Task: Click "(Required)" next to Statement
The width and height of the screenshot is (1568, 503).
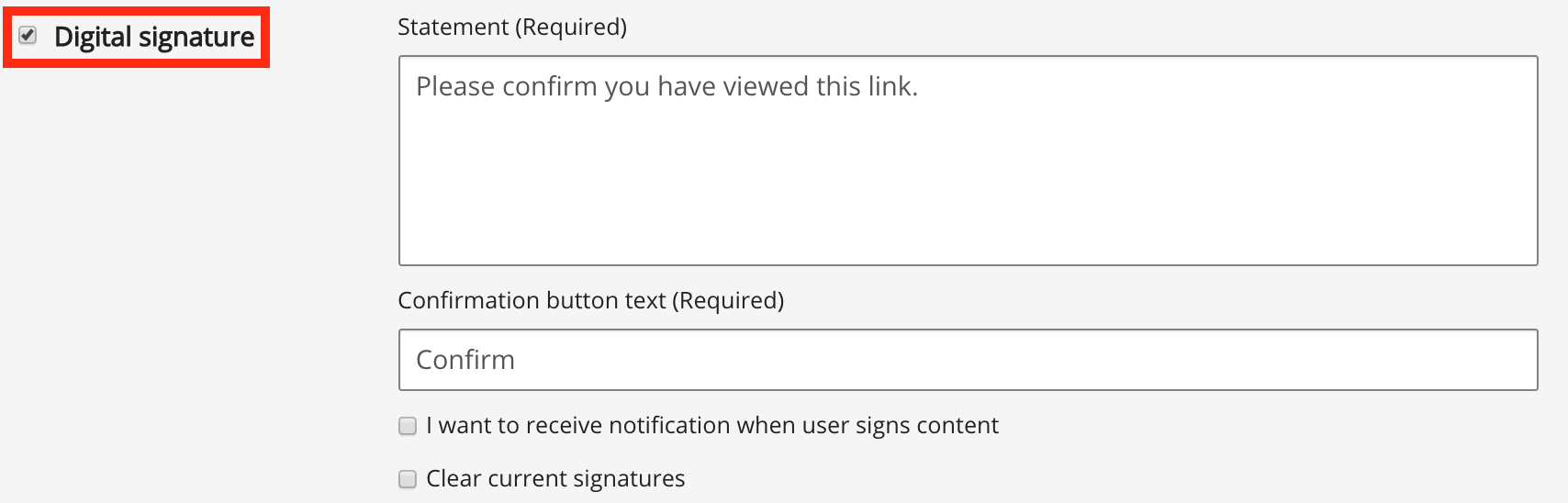Action: (x=570, y=27)
